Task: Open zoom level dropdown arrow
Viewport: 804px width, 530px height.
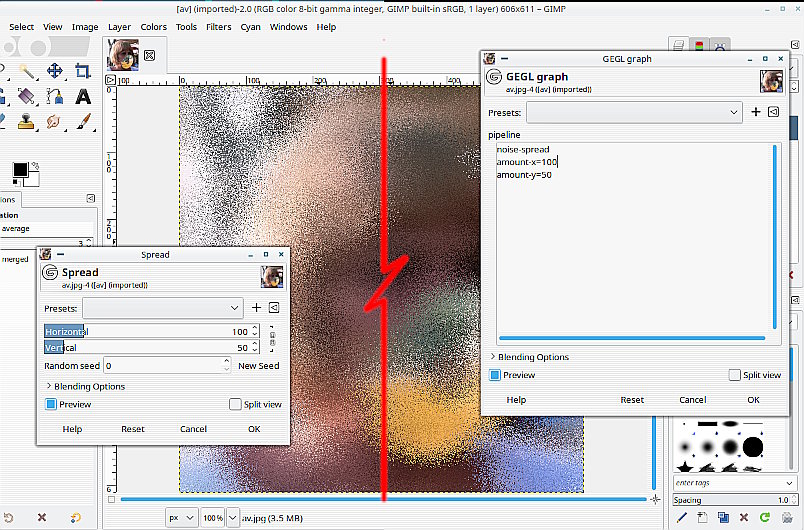Action: 233,518
